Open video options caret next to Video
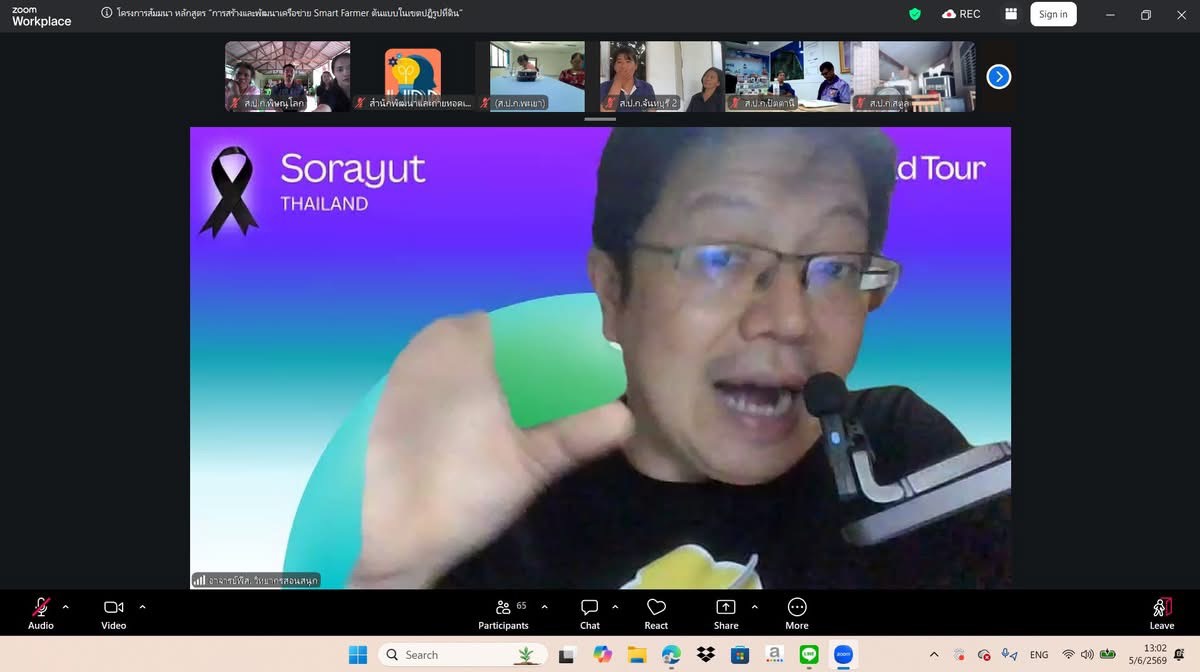 [x=142, y=607]
